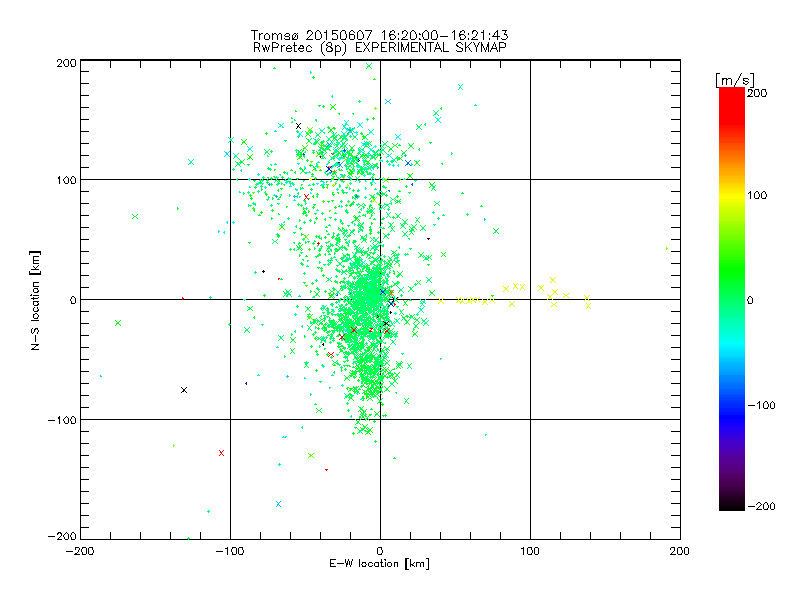The image size is (800, 600).
Task: Click the black X marker near (-130, -75)
Action: (x=184, y=390)
